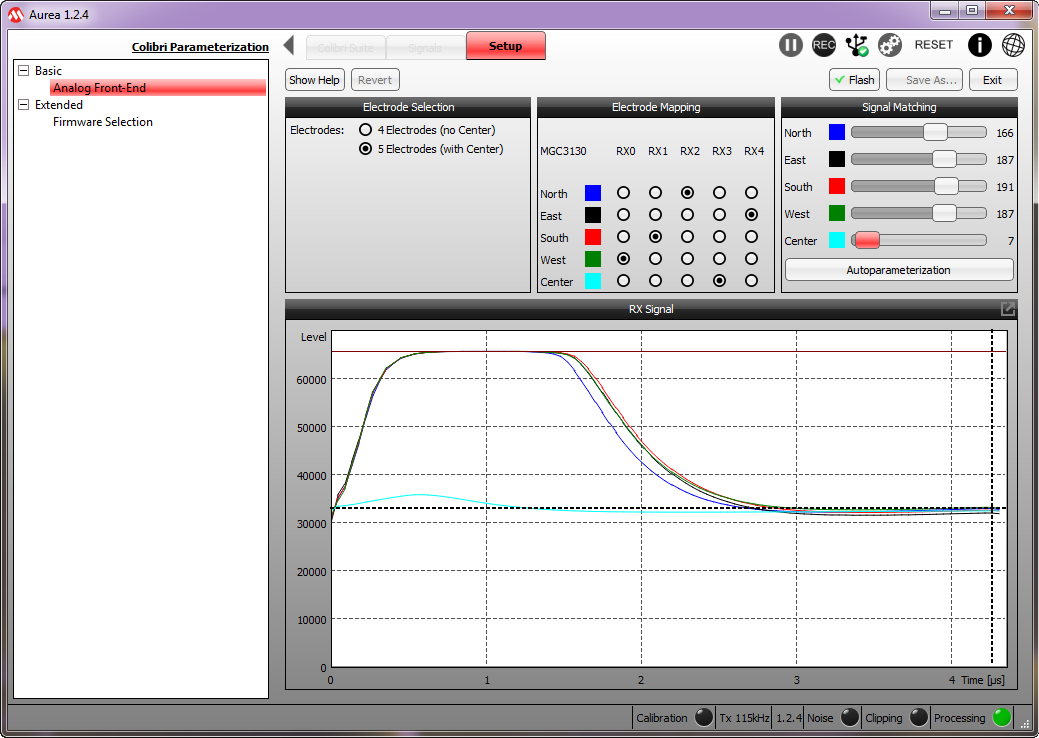
Task: Switch to the Colibri Suite tab
Action: (x=345, y=46)
